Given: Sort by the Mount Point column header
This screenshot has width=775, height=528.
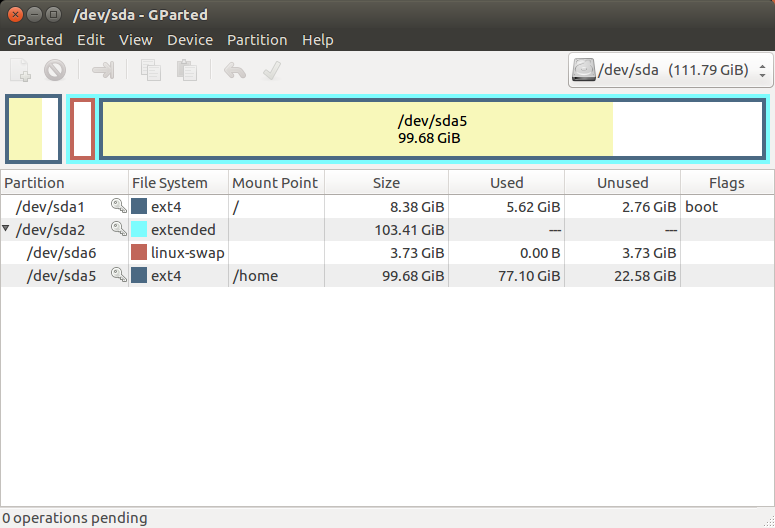Looking at the screenshot, I should pos(276,183).
